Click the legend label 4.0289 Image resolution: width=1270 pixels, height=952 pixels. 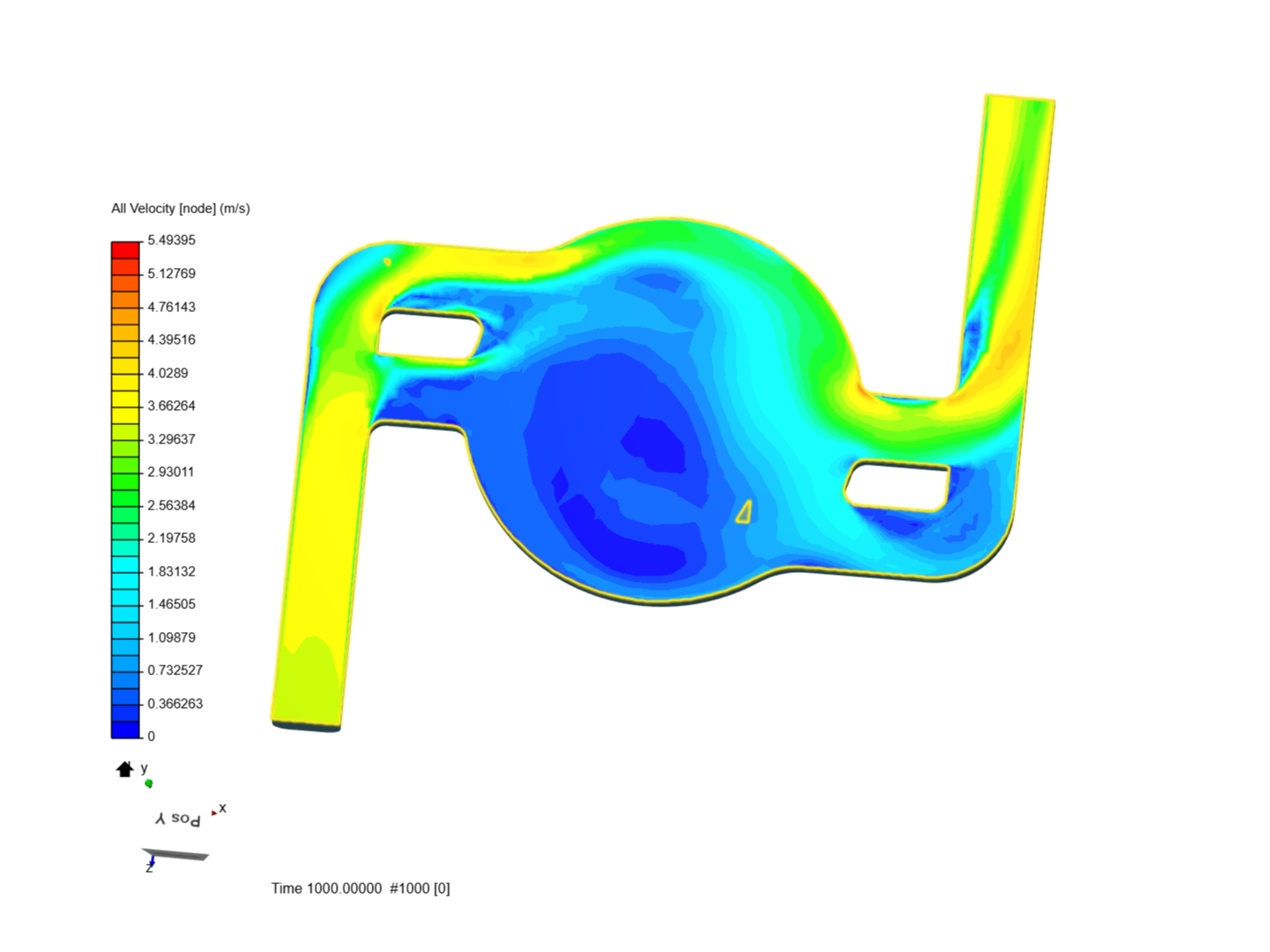[168, 373]
